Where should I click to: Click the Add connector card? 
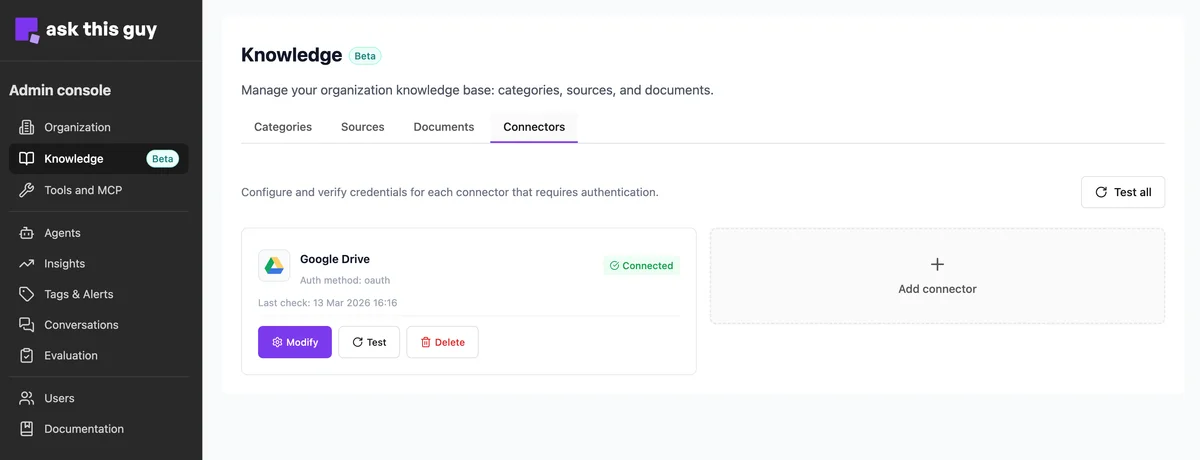[x=937, y=276]
